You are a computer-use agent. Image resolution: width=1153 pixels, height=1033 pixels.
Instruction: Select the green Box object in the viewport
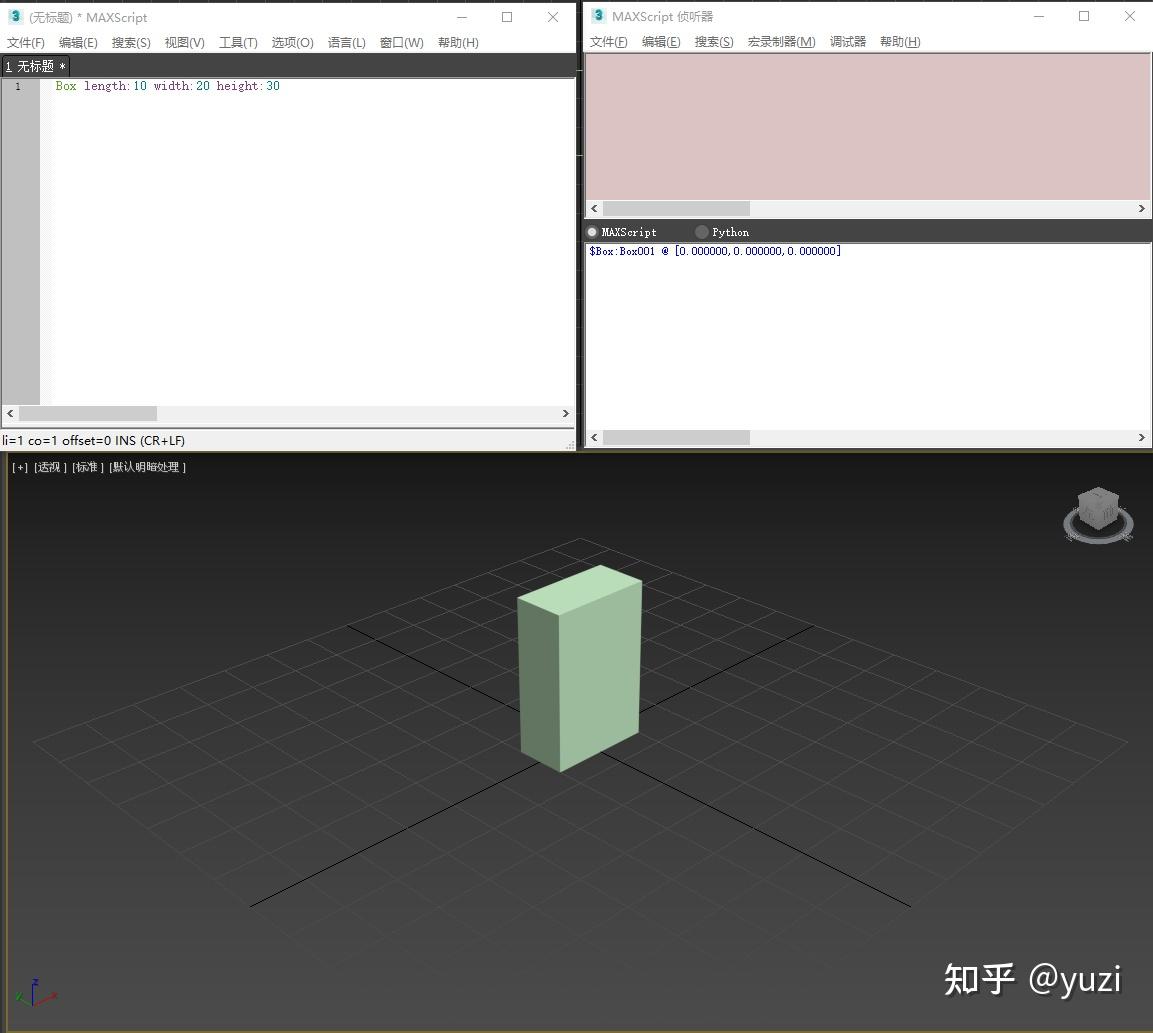[x=580, y=670]
